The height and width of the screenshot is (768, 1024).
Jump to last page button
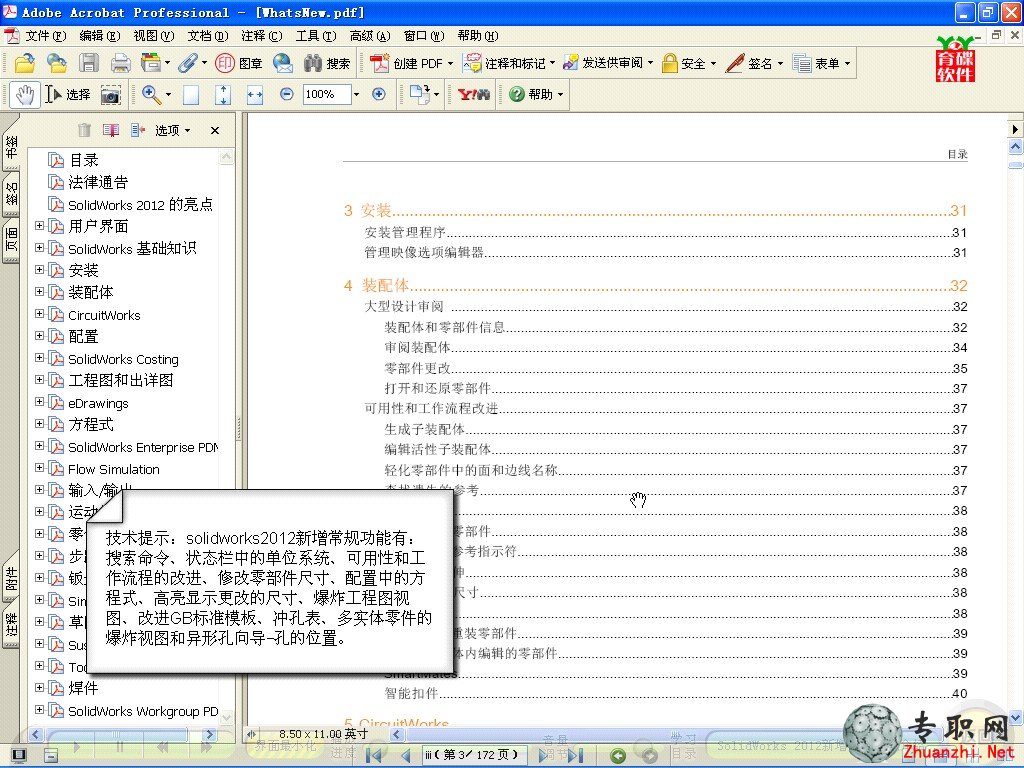tap(575, 756)
